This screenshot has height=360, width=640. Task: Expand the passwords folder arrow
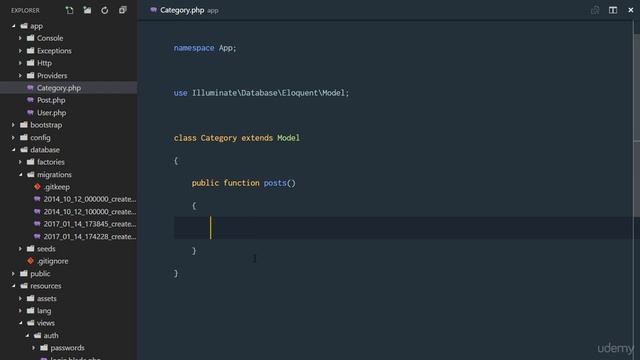(x=33, y=348)
